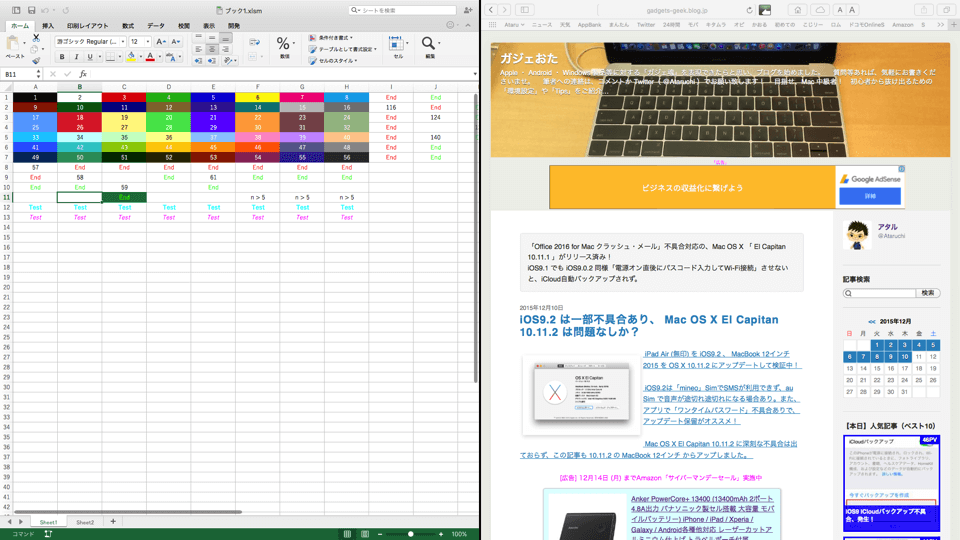The image size is (960, 540).
Task: Open the データ ribbon tab
Action: click(x=156, y=26)
